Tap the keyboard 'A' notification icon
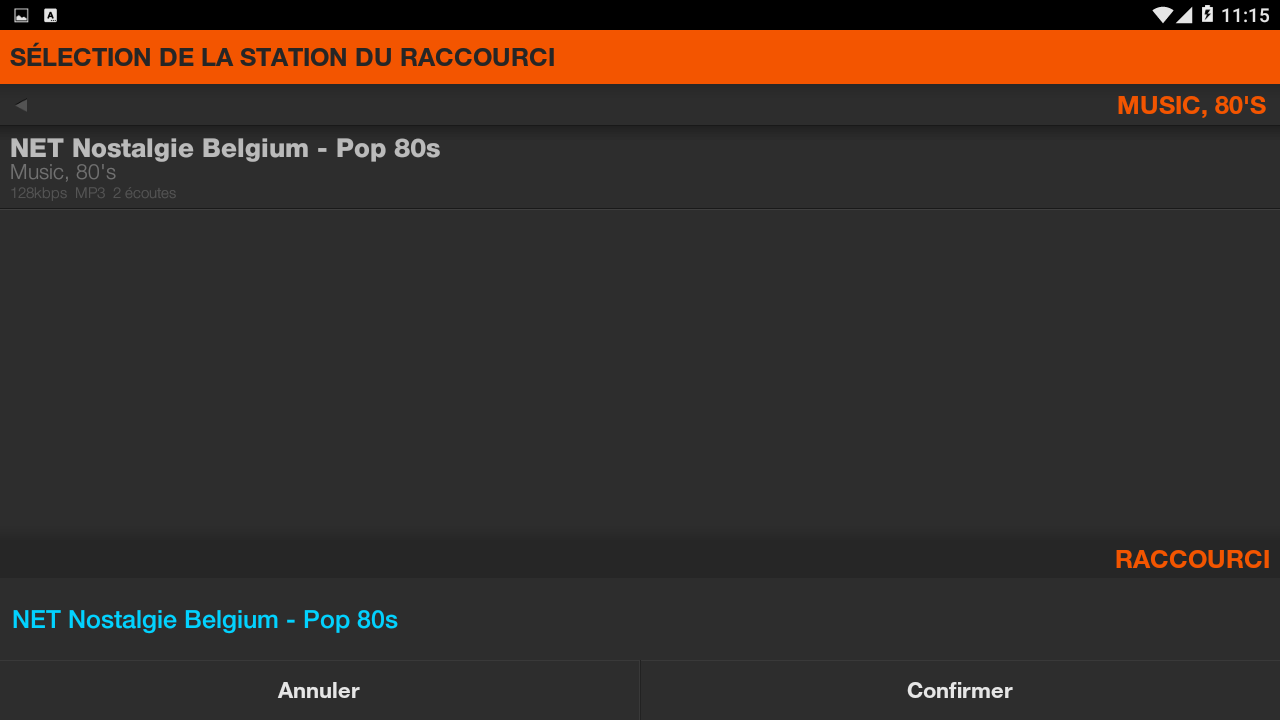 click(51, 15)
